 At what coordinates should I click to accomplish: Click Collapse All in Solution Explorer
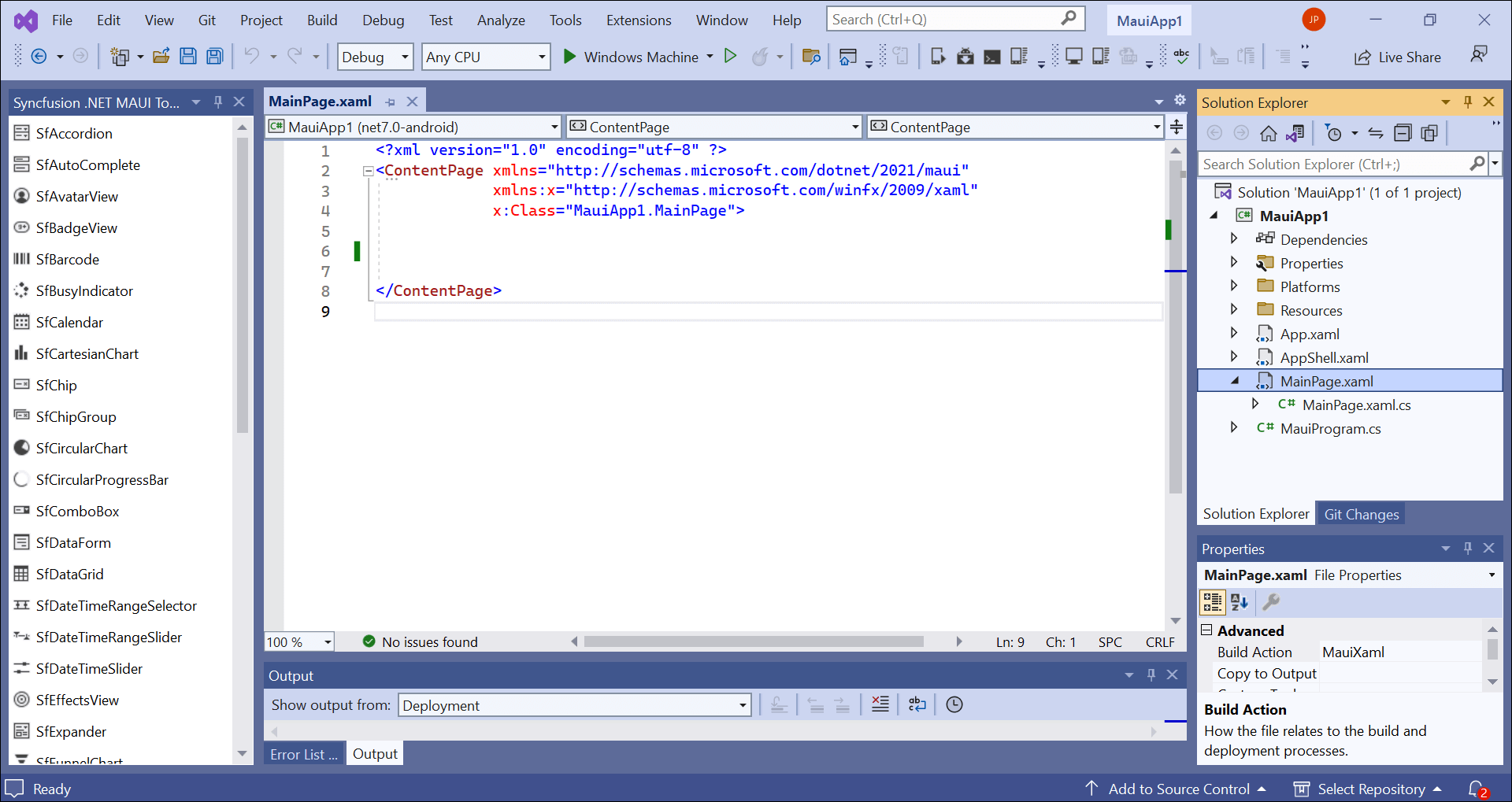(x=1403, y=134)
